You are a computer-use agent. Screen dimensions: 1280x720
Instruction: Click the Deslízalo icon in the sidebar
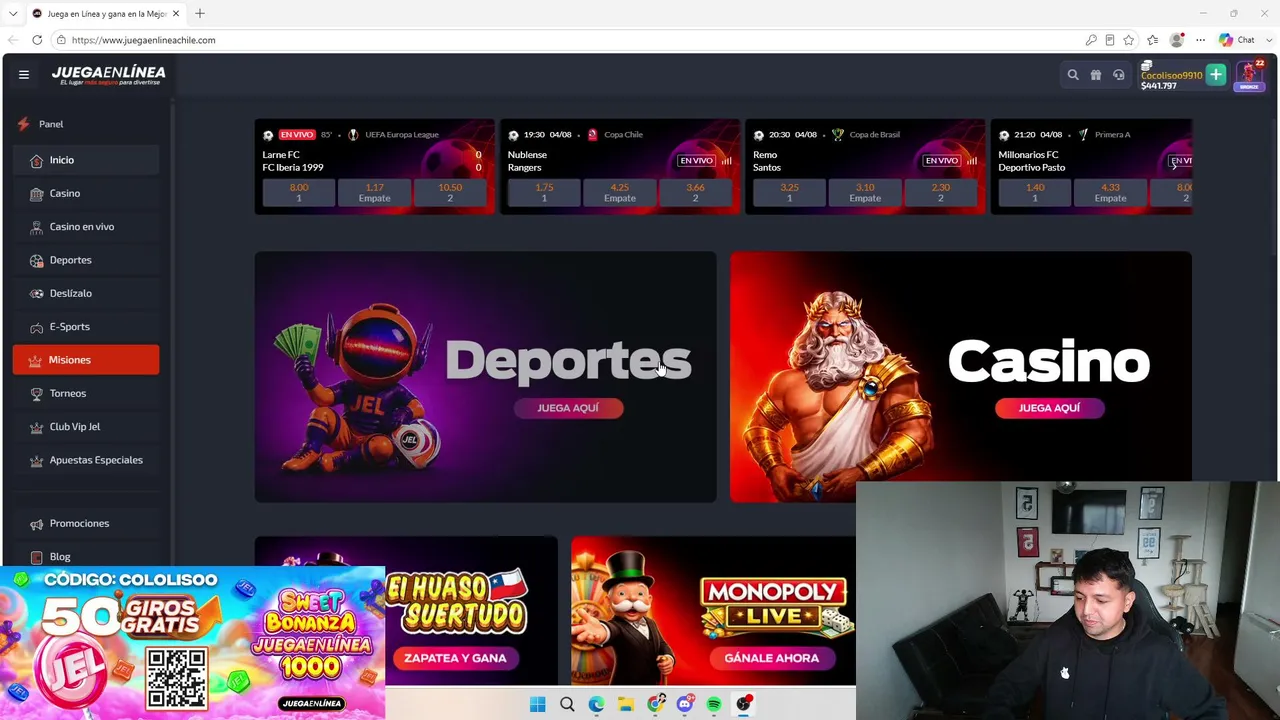click(37, 294)
